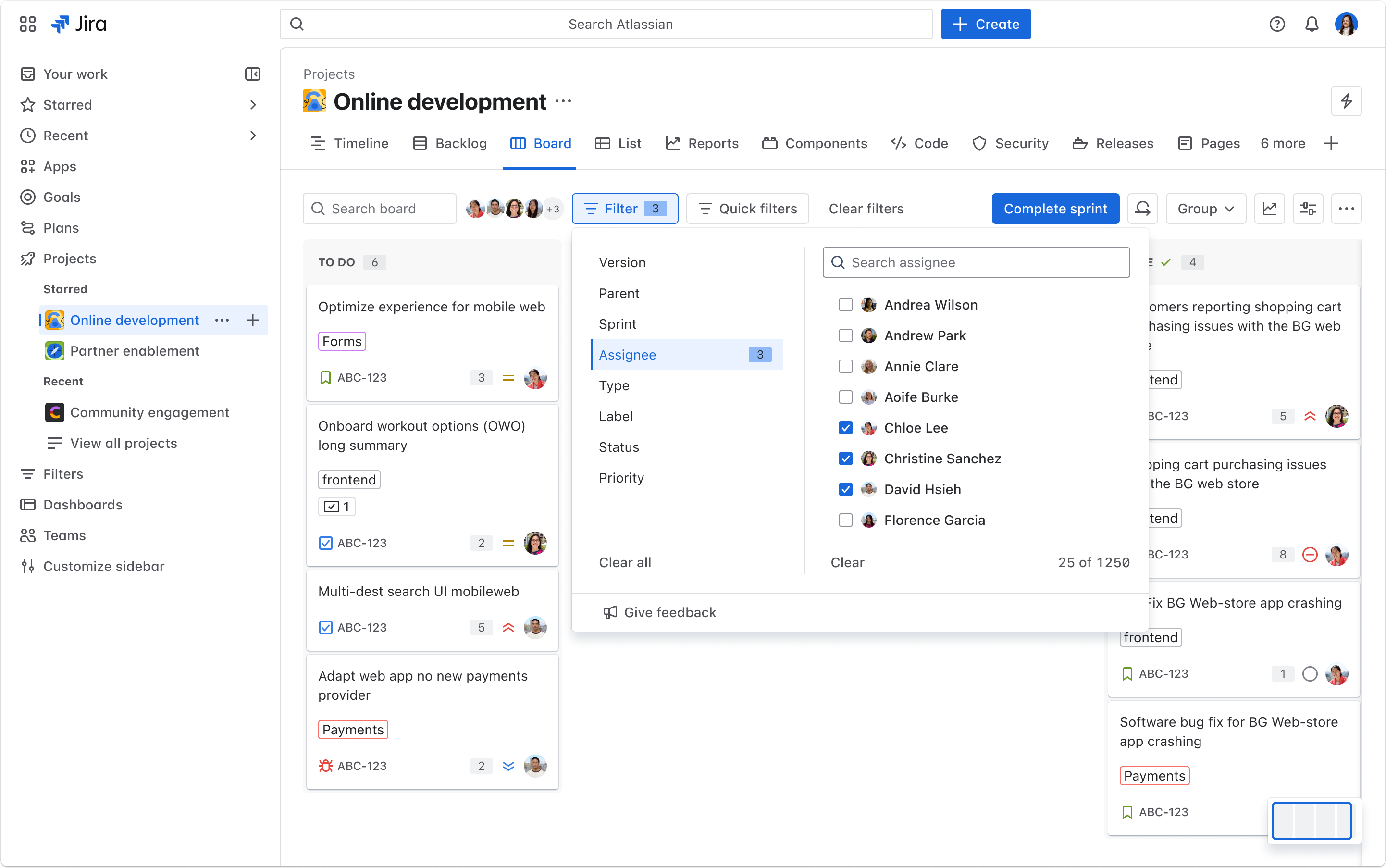Open the Group dropdown
This screenshot has width=1386, height=868.
tap(1205, 209)
